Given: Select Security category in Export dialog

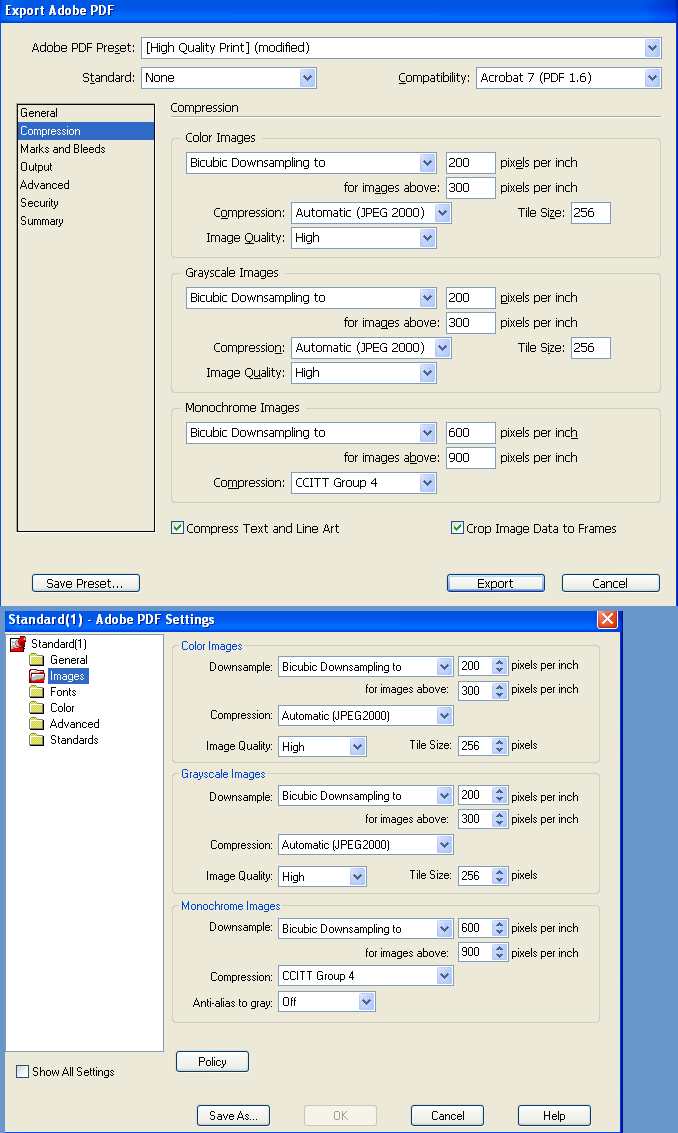Looking at the screenshot, I should click(x=39, y=203).
